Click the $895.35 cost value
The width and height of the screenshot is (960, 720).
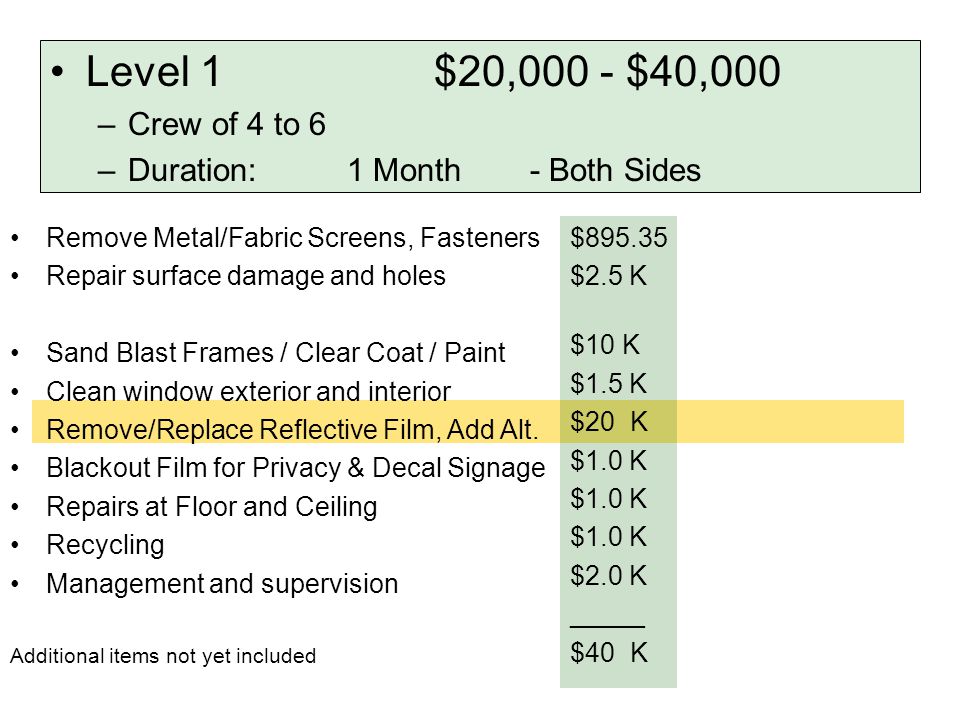pyautogui.click(x=618, y=238)
